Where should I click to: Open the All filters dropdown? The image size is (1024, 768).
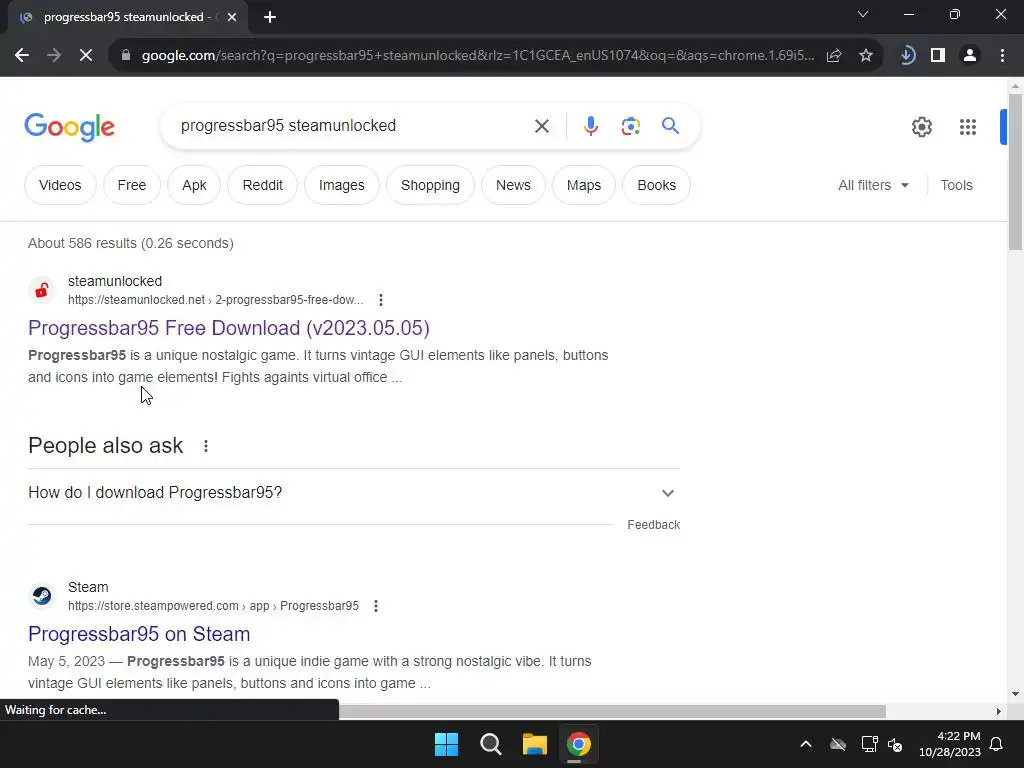tap(873, 185)
